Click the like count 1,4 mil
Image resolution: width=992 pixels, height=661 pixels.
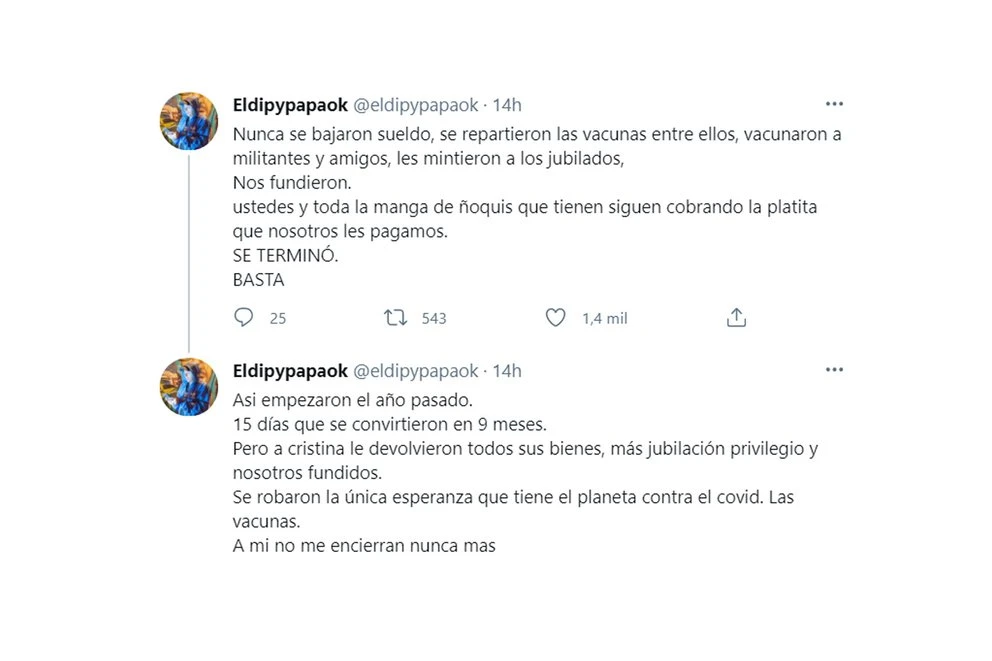click(605, 319)
